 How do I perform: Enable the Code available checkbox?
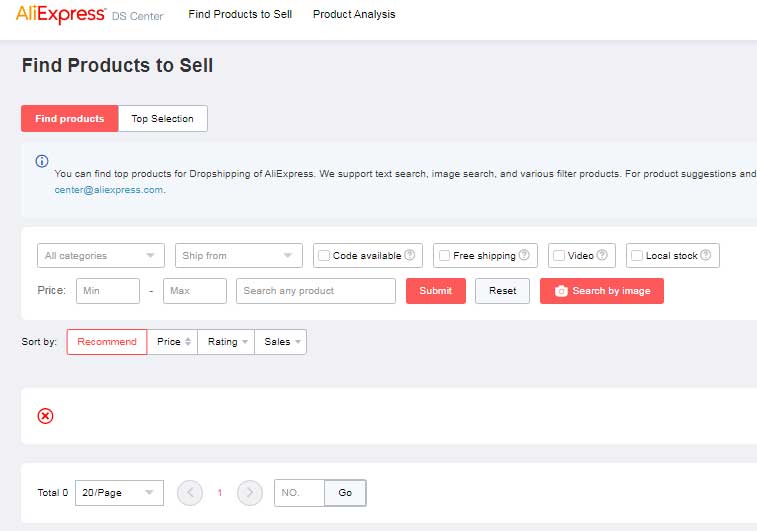[x=324, y=255]
